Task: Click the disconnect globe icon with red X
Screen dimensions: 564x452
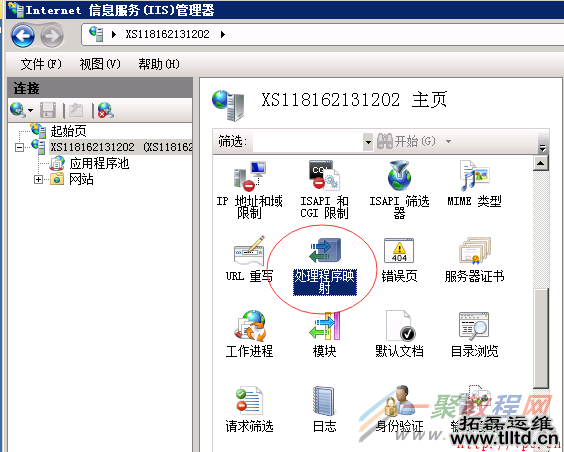Action: 106,110
